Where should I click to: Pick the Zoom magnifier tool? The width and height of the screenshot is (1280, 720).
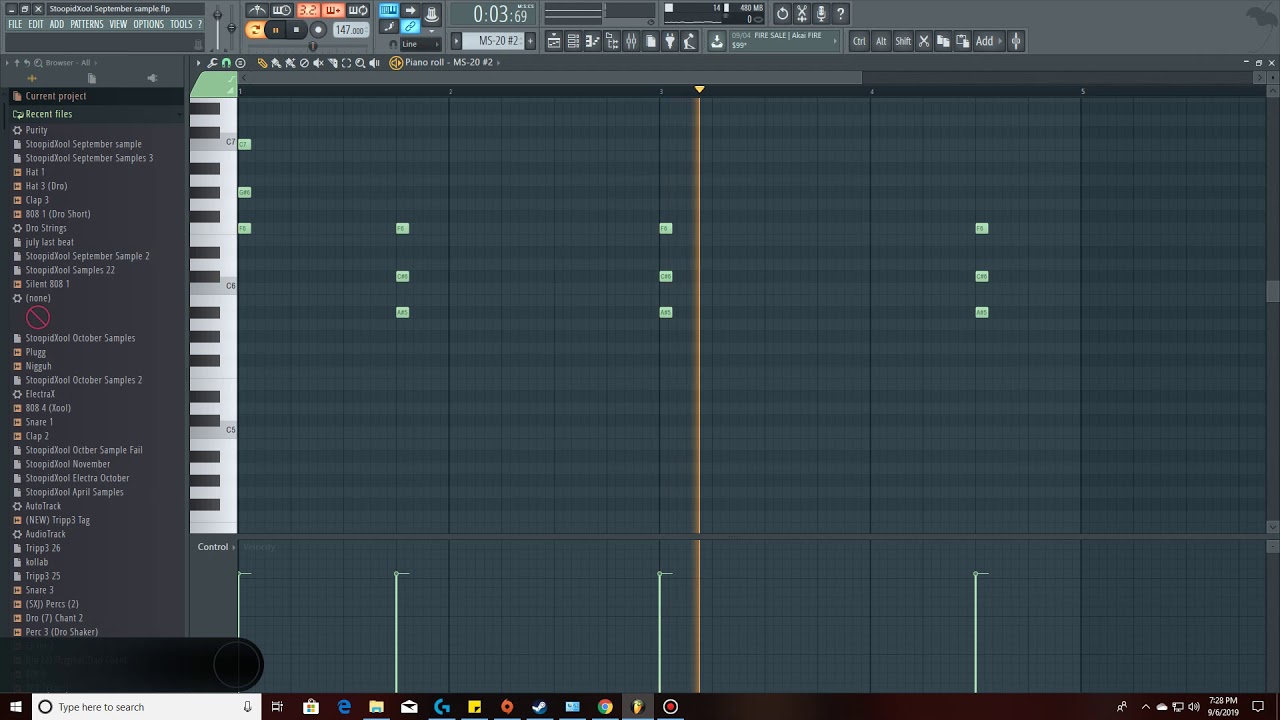pos(360,62)
